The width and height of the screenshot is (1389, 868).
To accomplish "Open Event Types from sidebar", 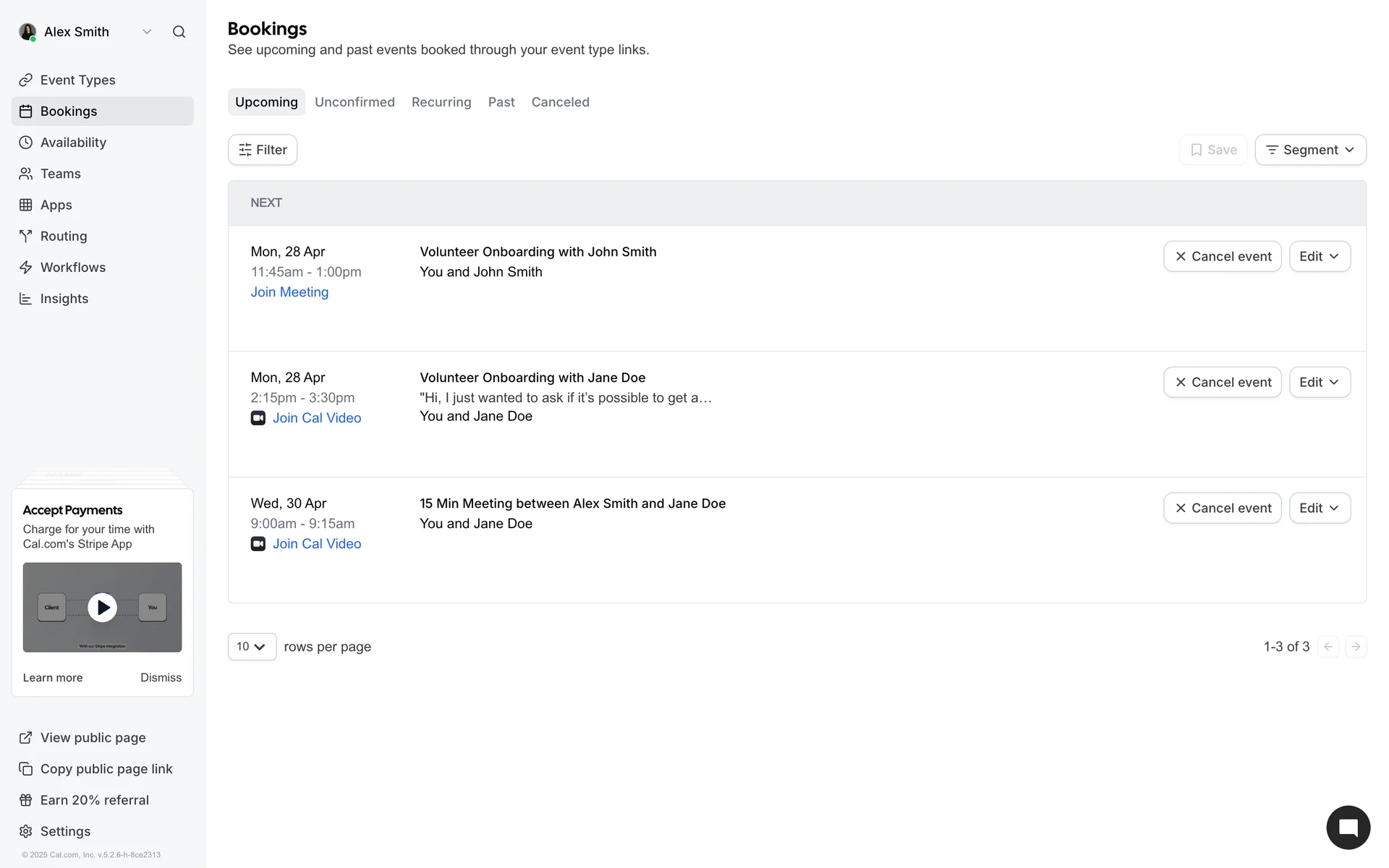I will coord(77,80).
